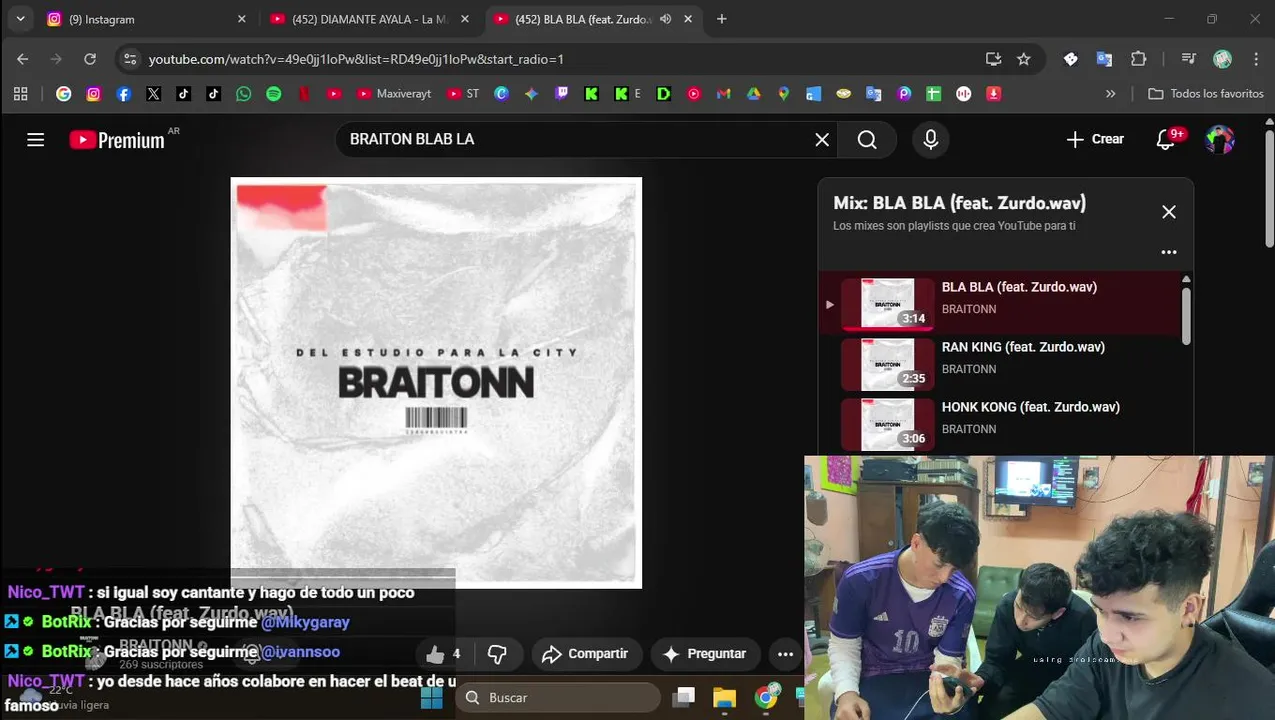Open Google Maps bookmark
Screen dimensions: 1275x720
coord(784,94)
